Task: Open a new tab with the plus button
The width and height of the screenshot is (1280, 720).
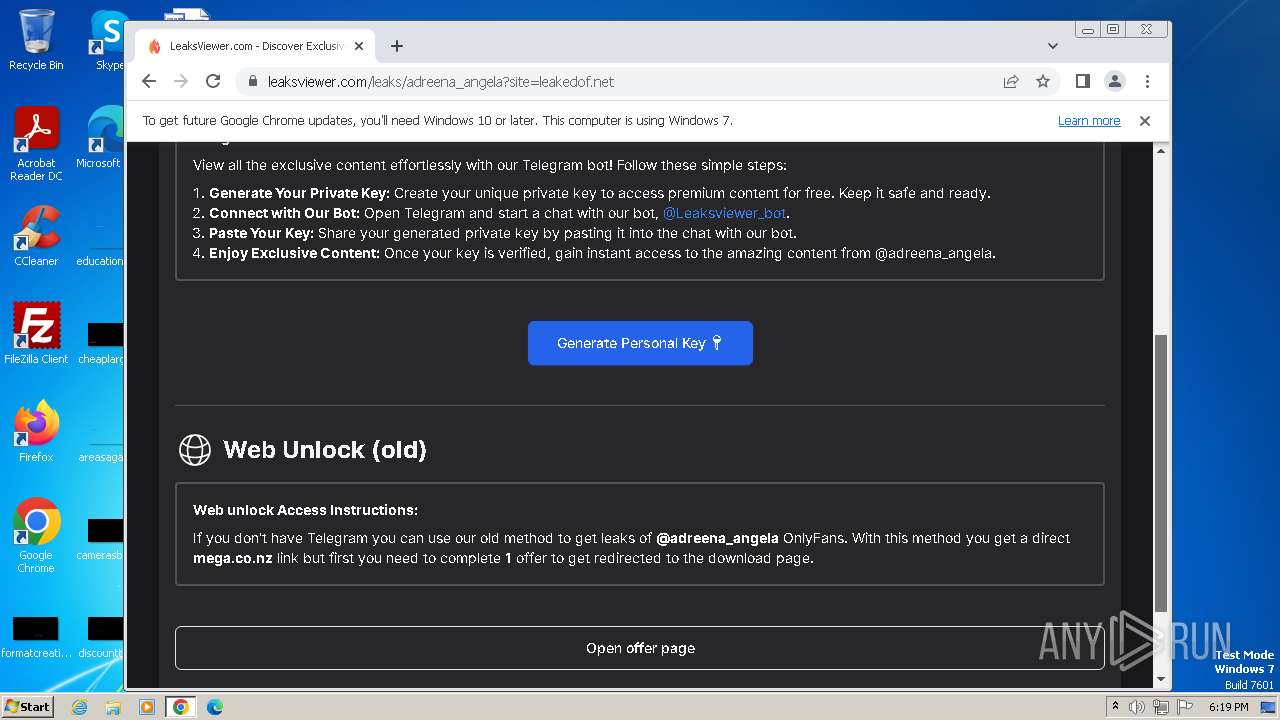Action: click(x=397, y=46)
